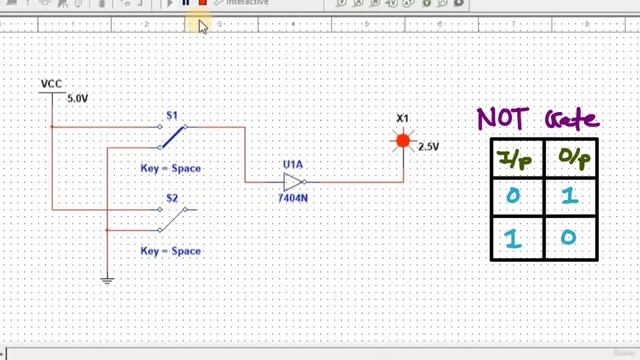
Task: Click ruler mark 4 on top ruler
Action: 293,24
